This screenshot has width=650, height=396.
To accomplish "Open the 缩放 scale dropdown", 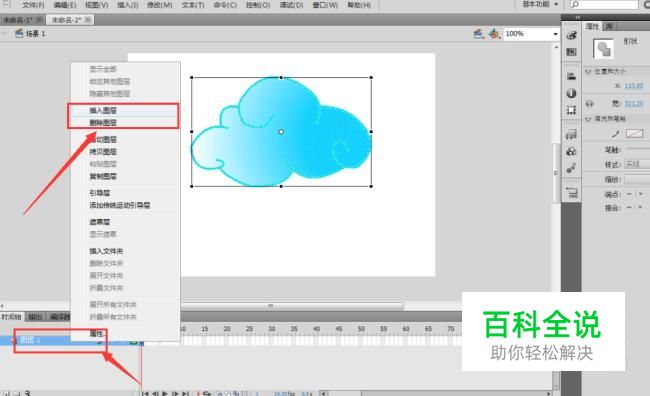I will [x=637, y=179].
